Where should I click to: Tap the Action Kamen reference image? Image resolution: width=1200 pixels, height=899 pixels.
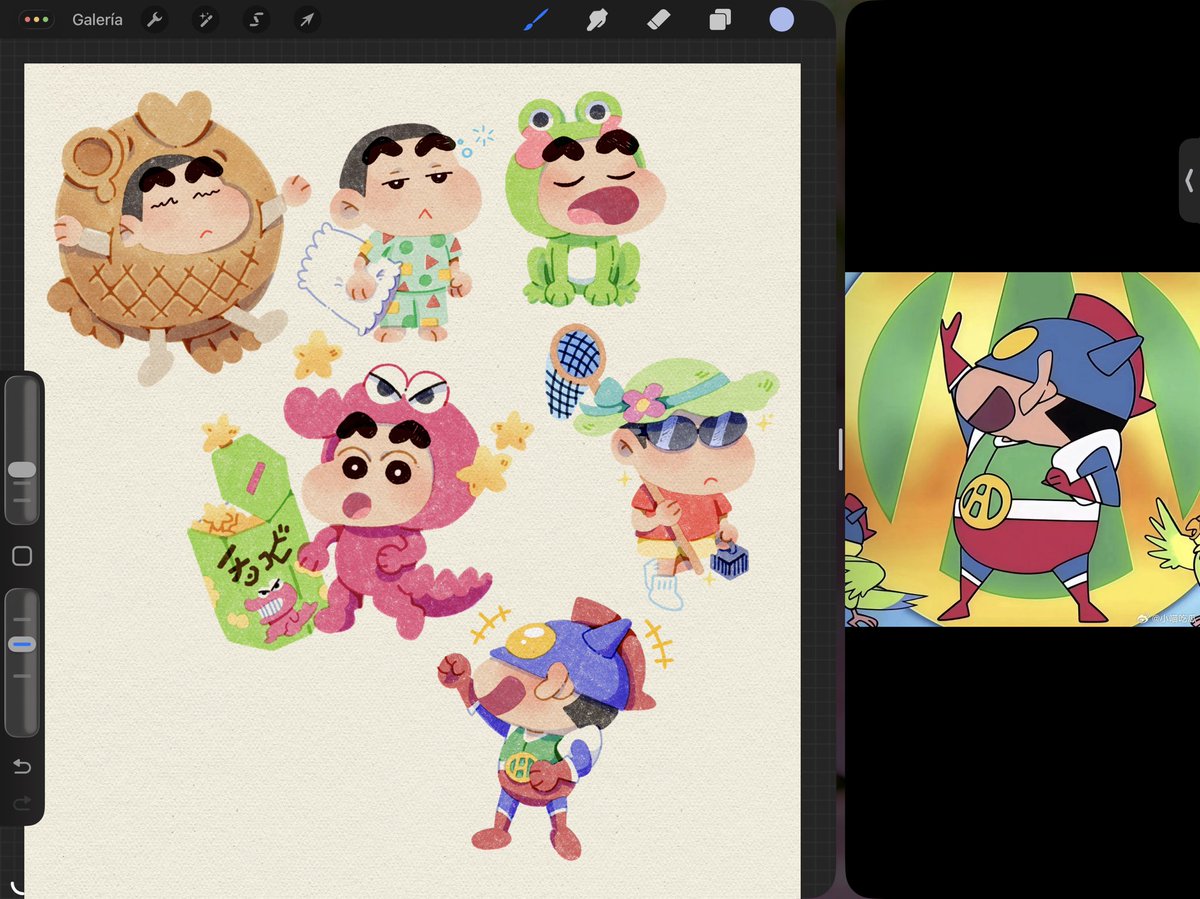(x=1022, y=449)
